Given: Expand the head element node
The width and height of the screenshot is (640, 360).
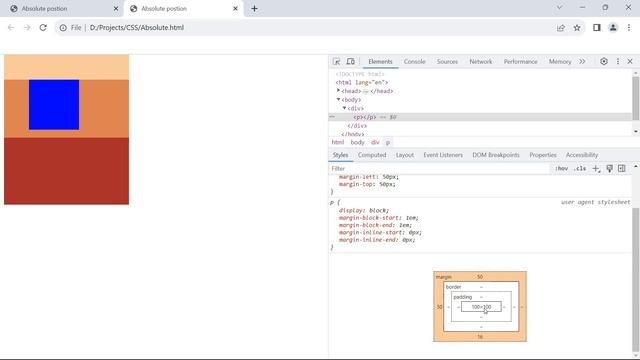Looking at the screenshot, I should 338,91.
